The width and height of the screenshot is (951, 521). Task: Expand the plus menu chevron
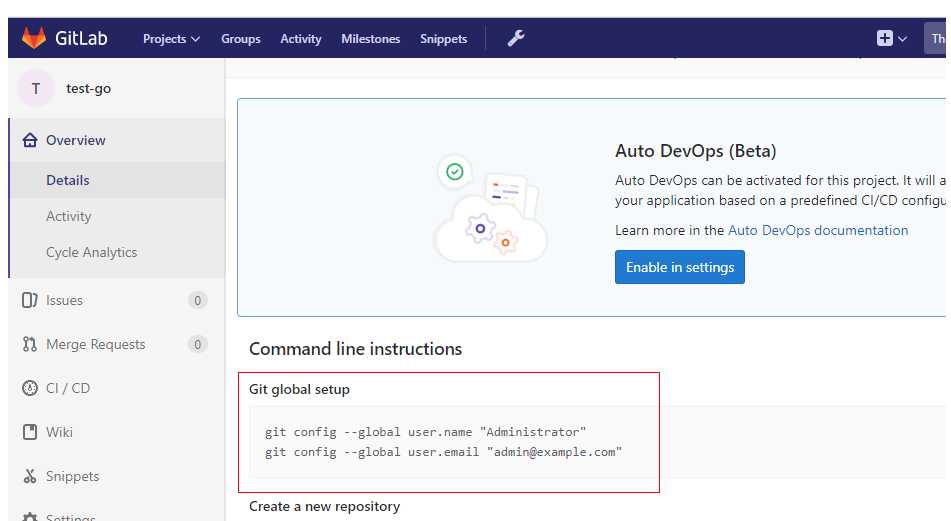(902, 39)
